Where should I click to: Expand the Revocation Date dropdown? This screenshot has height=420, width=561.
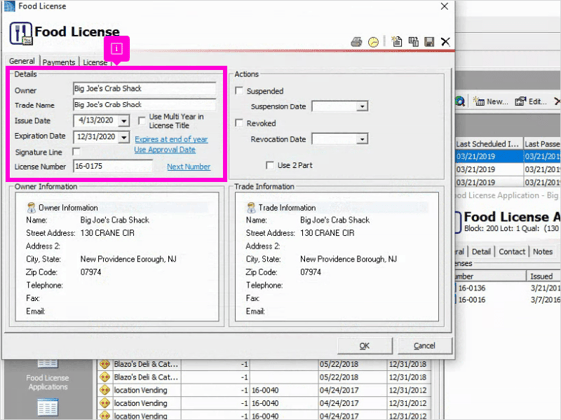point(362,139)
